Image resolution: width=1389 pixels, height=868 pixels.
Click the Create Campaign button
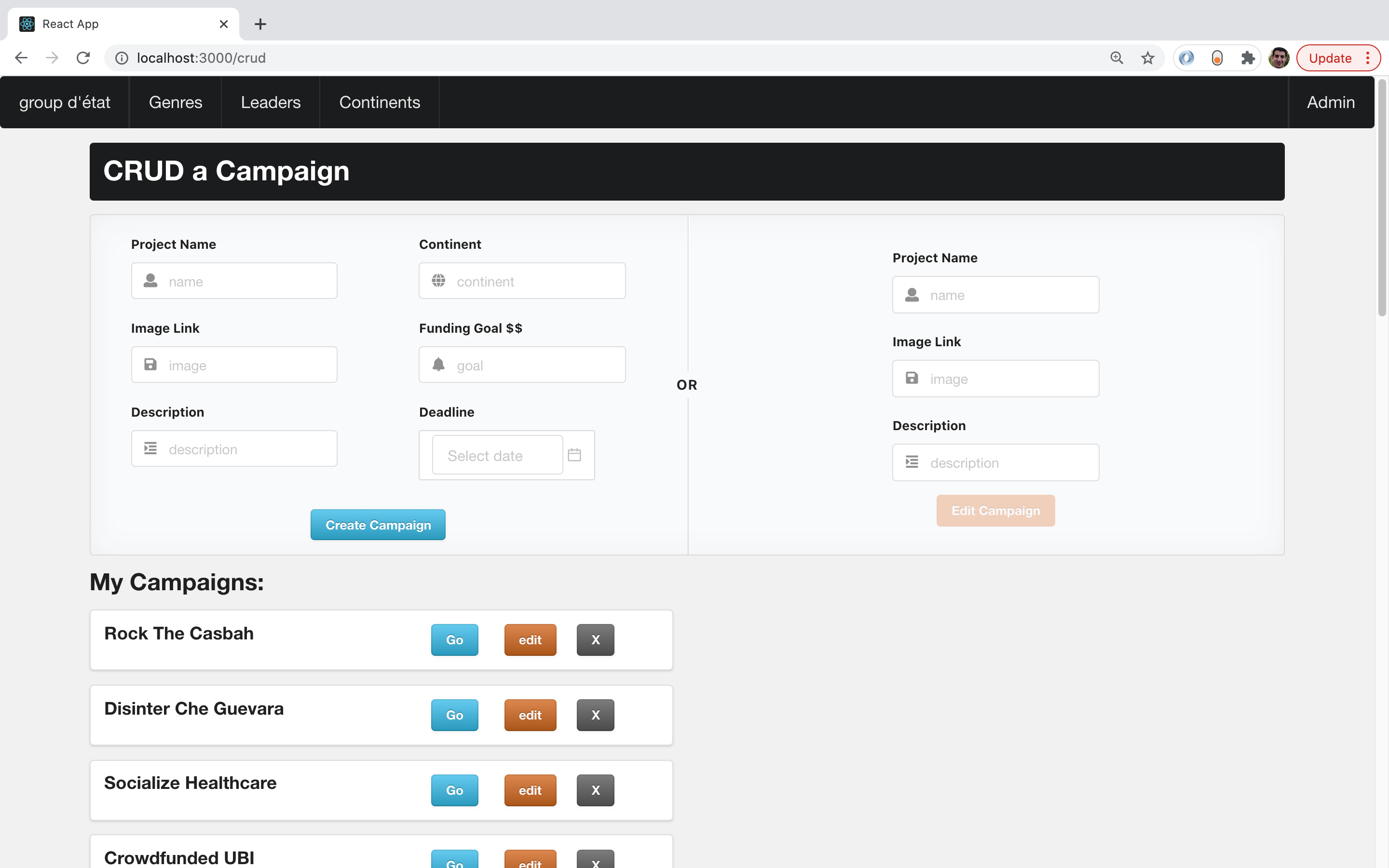[x=378, y=525]
